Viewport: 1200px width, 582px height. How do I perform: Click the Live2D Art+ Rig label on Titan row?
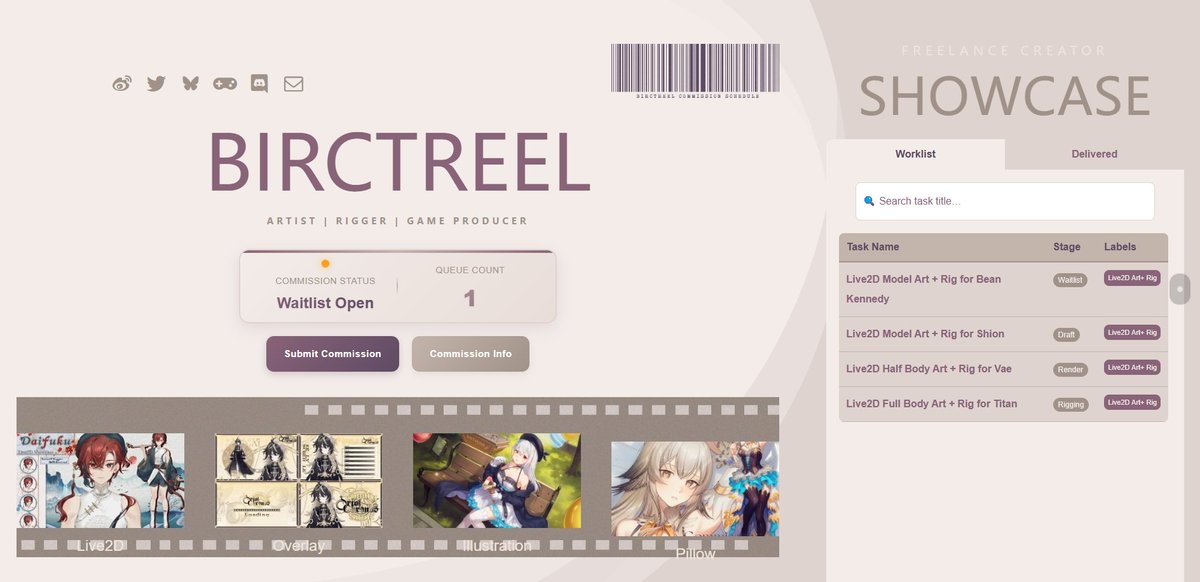pos(1132,402)
